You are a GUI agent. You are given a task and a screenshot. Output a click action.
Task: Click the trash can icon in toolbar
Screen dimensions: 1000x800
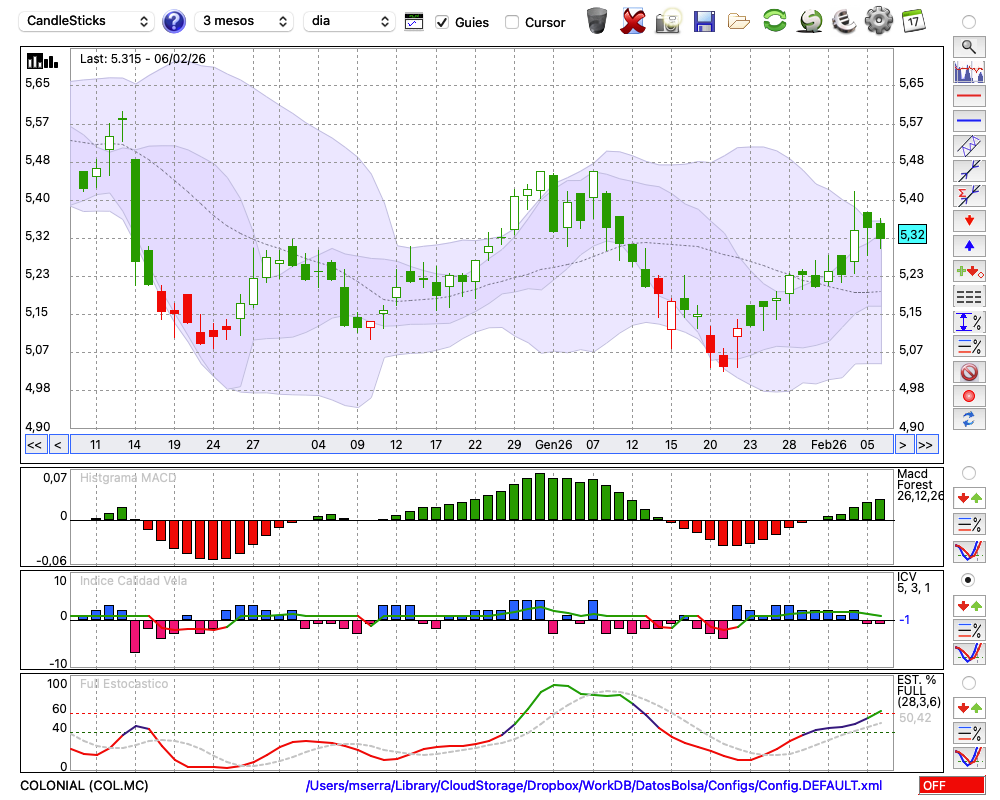click(597, 20)
